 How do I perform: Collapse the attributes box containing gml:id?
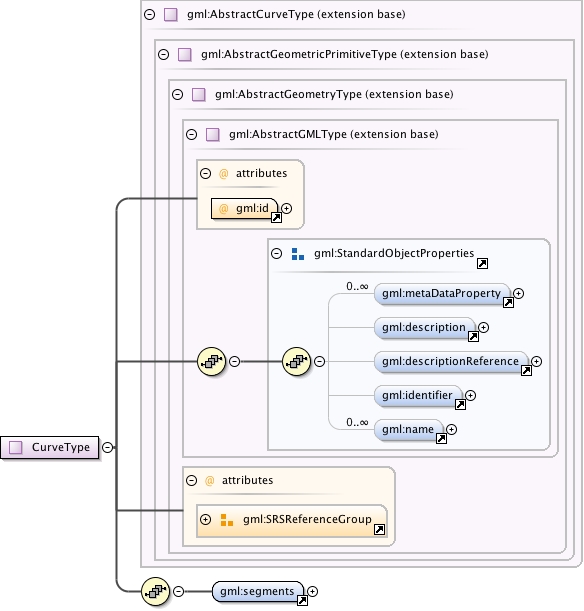(x=206, y=173)
